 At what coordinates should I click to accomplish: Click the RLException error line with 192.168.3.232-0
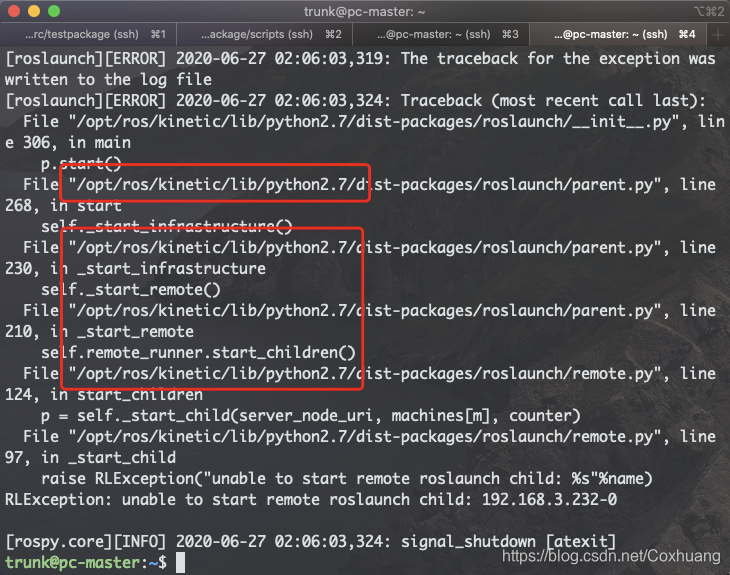[x=311, y=500]
